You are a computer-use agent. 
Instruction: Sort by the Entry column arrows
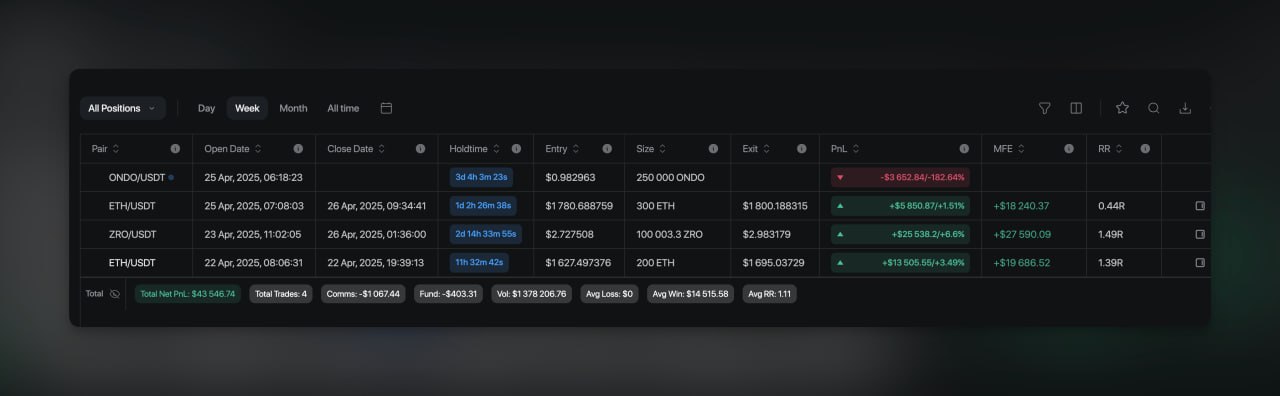(x=577, y=149)
